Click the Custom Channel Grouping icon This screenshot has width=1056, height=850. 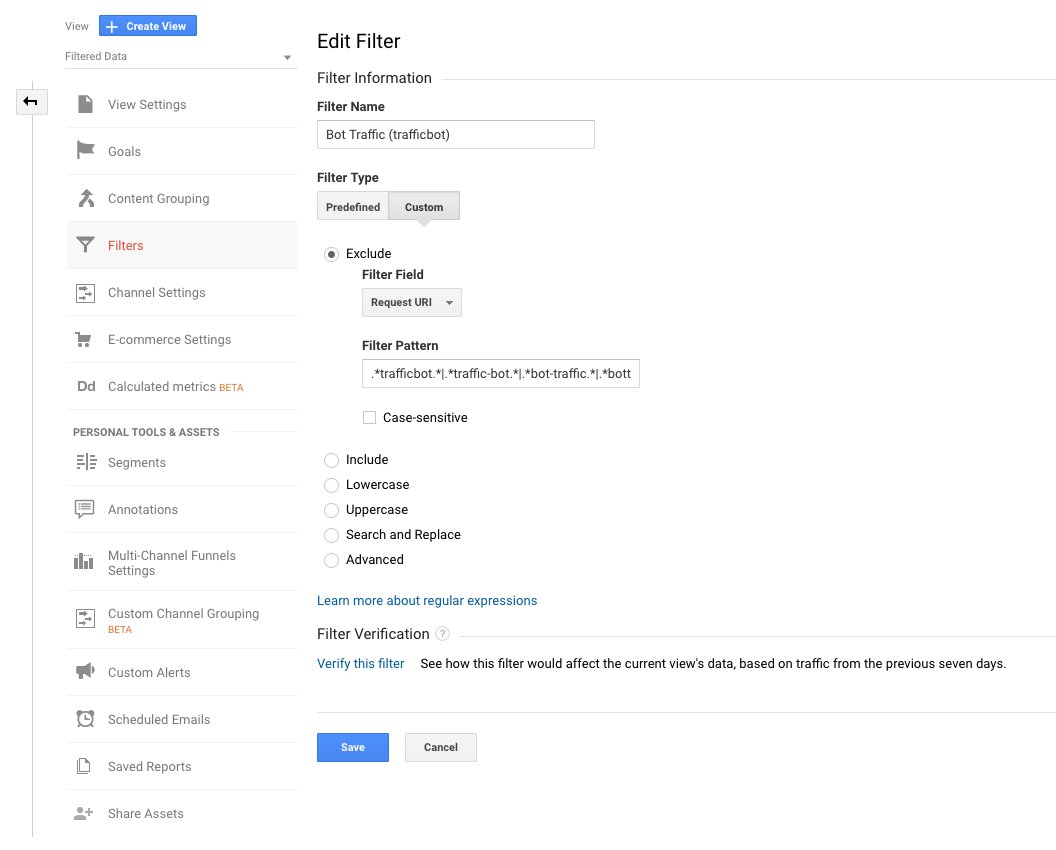(86, 618)
